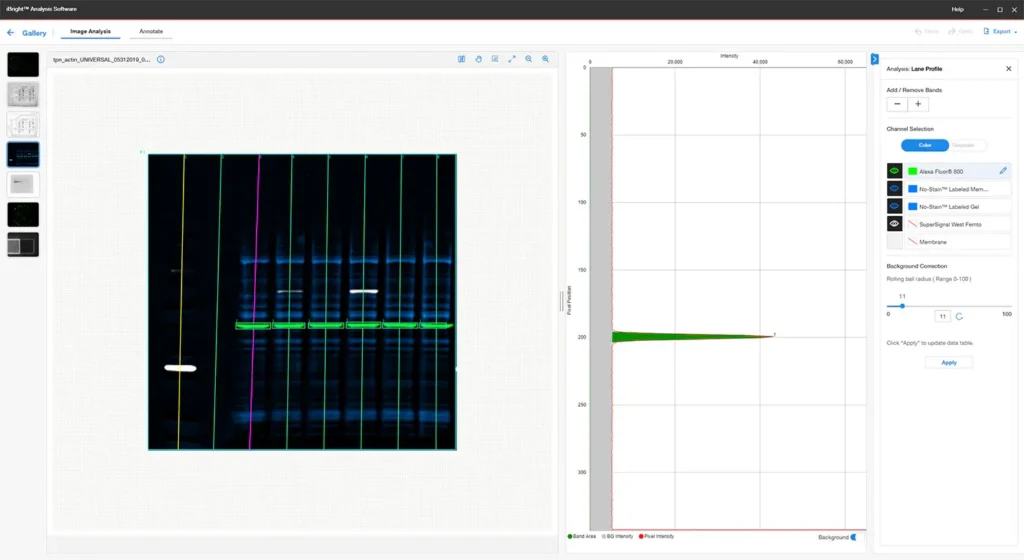Switch channel selection to Grayscale
The height and width of the screenshot is (560, 1024).
[x=964, y=145]
